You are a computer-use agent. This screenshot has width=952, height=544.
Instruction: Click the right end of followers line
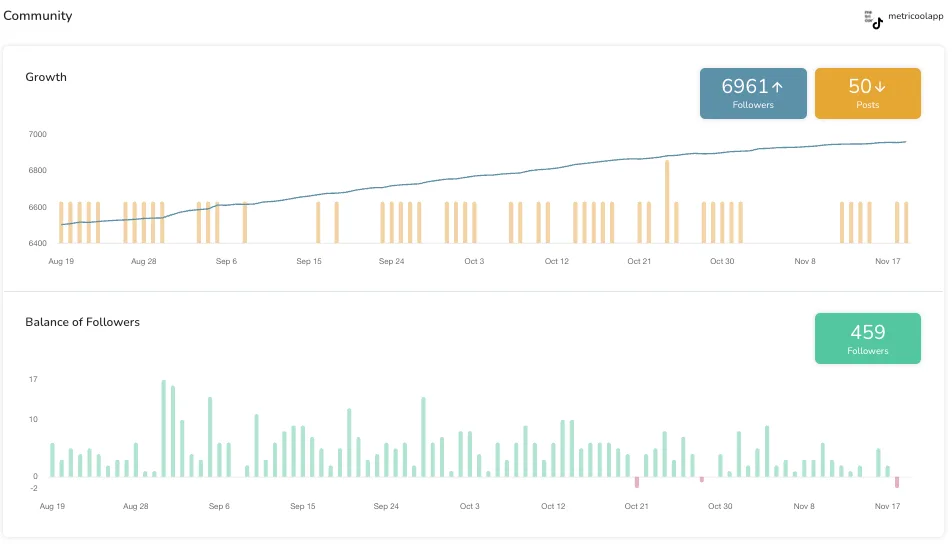[x=905, y=142]
